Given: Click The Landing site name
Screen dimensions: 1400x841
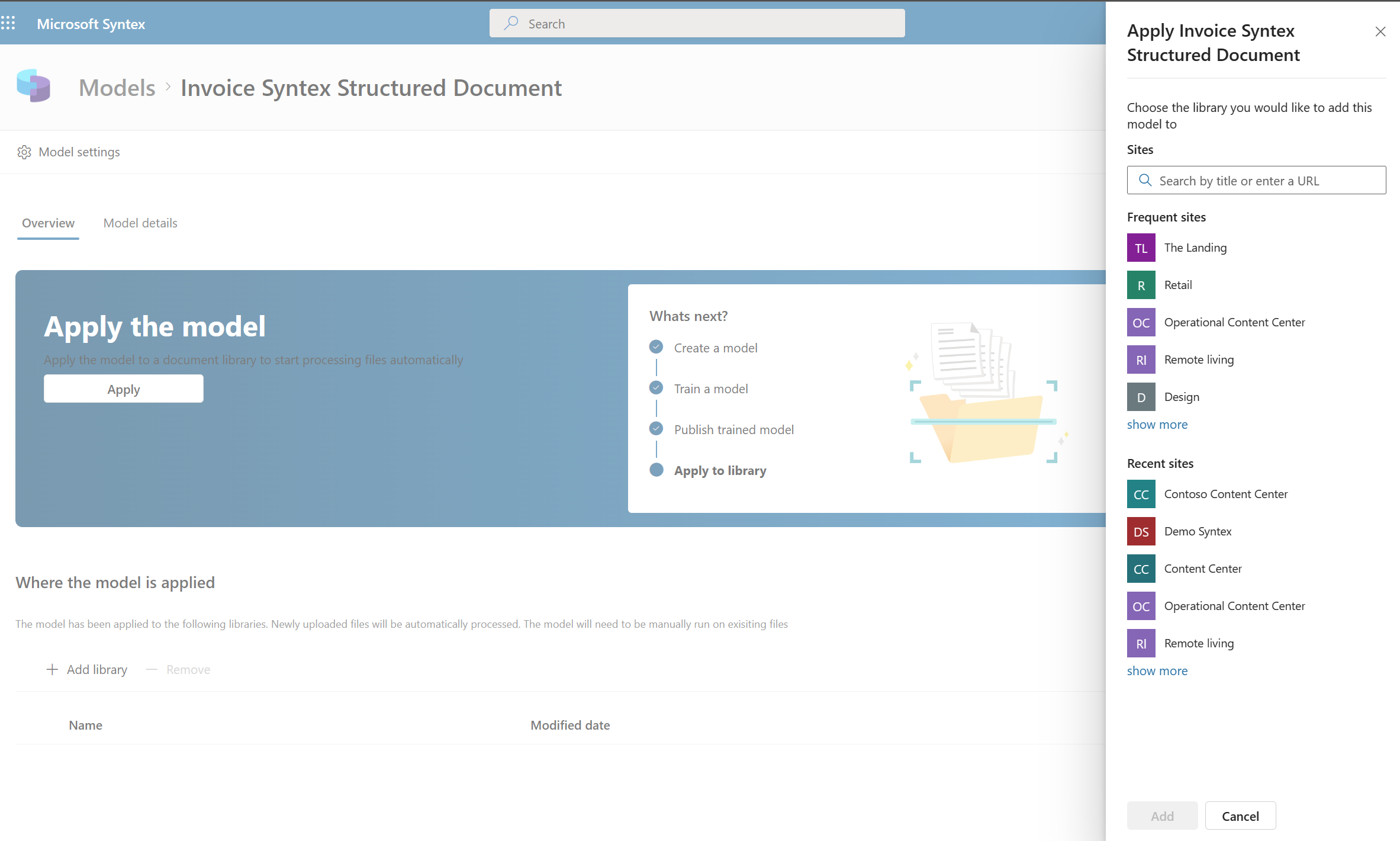Looking at the screenshot, I should click(x=1195, y=248).
